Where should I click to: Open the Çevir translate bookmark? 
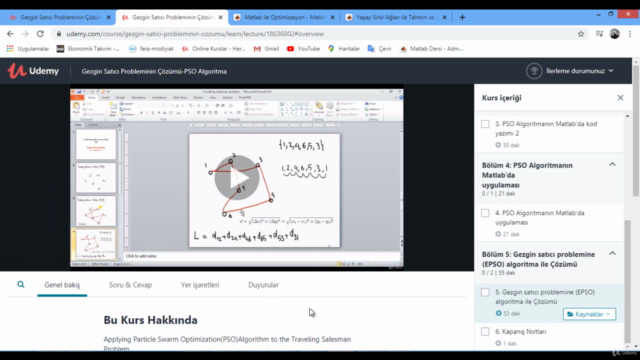pyautogui.click(x=380, y=49)
